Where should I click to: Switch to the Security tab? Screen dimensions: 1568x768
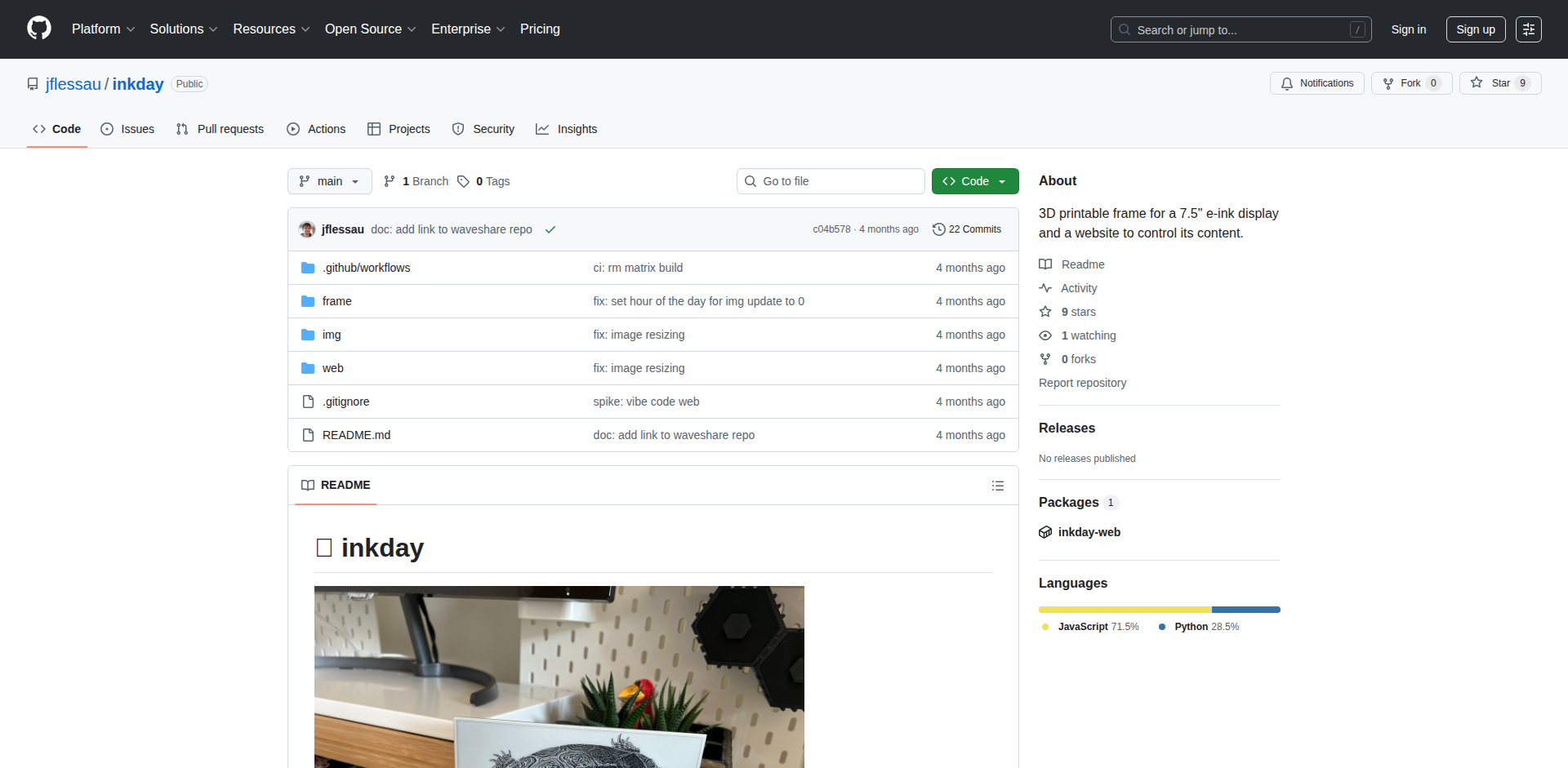[x=483, y=129]
